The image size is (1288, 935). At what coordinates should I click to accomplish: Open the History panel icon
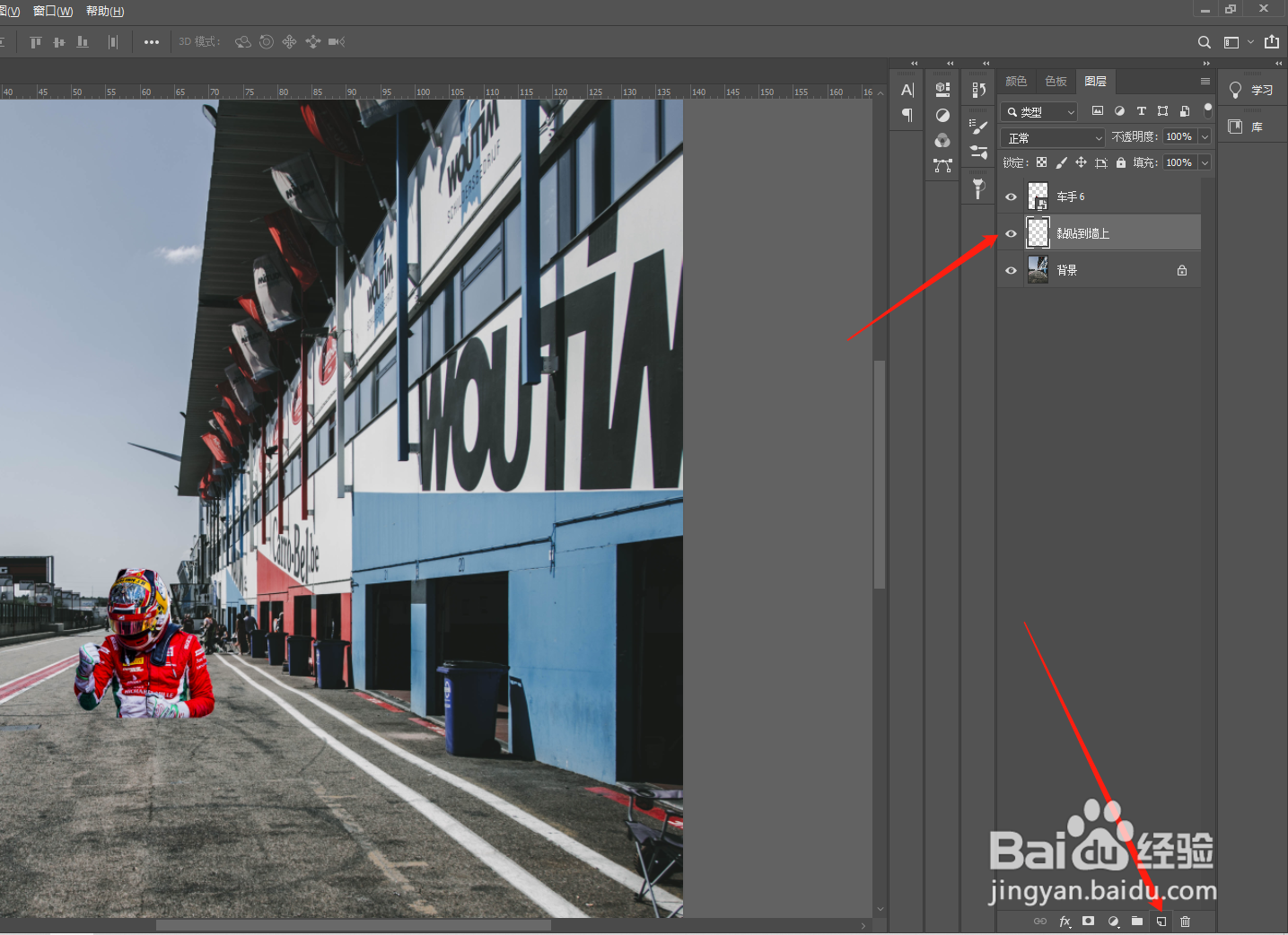[978, 90]
